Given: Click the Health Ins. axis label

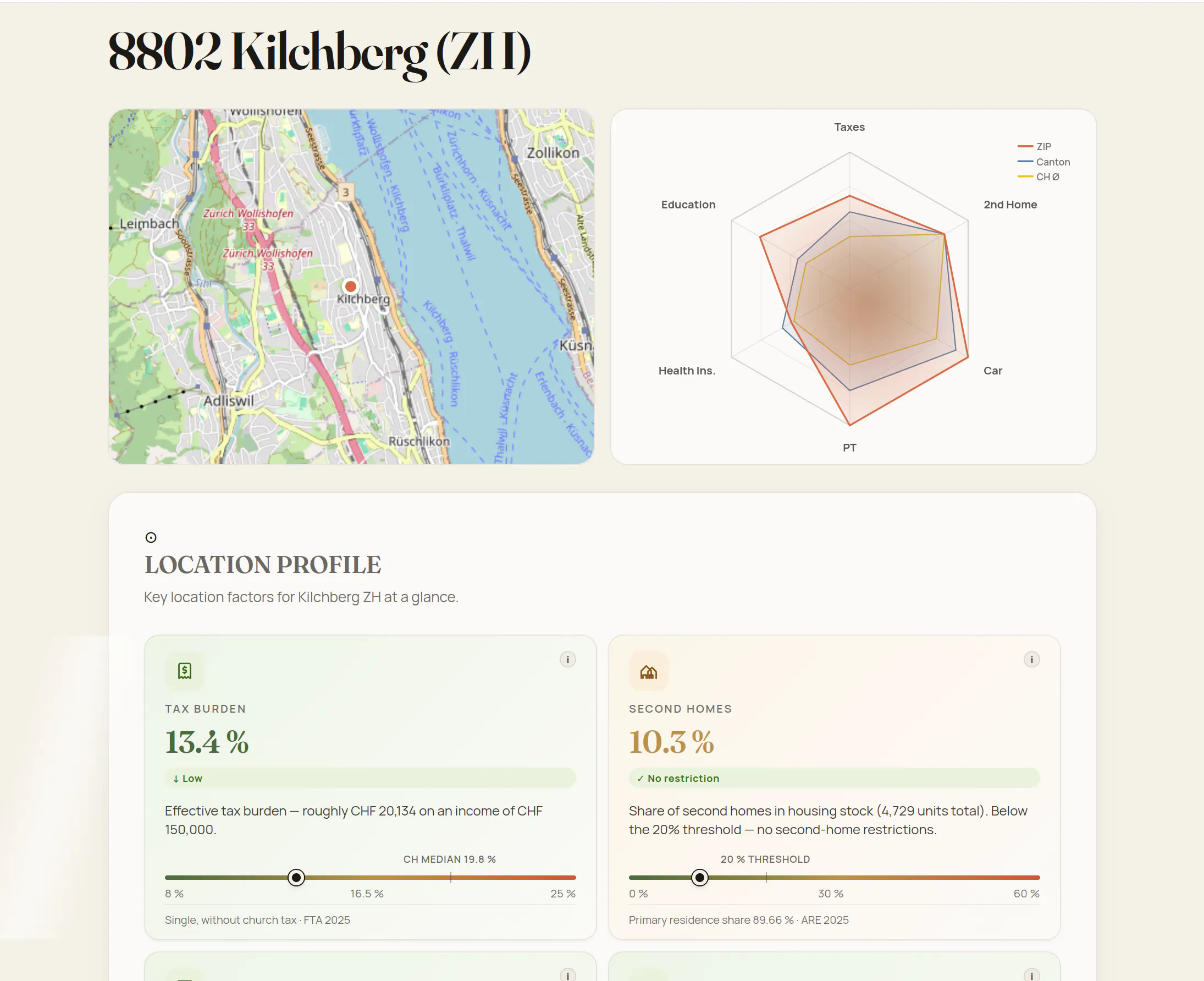Looking at the screenshot, I should tap(687, 371).
